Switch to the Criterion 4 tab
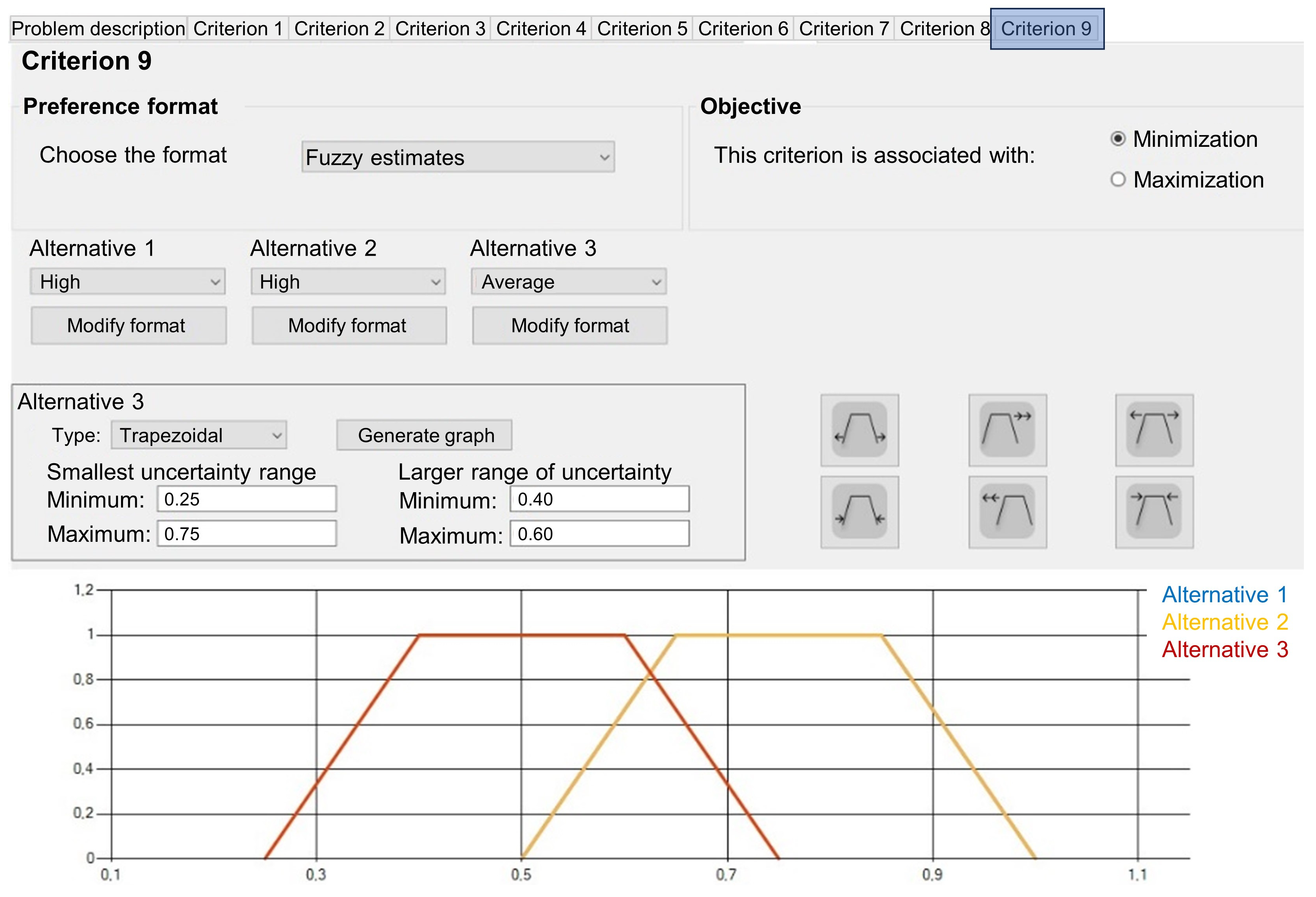Screen dimensions: 1316x897 pos(541,29)
